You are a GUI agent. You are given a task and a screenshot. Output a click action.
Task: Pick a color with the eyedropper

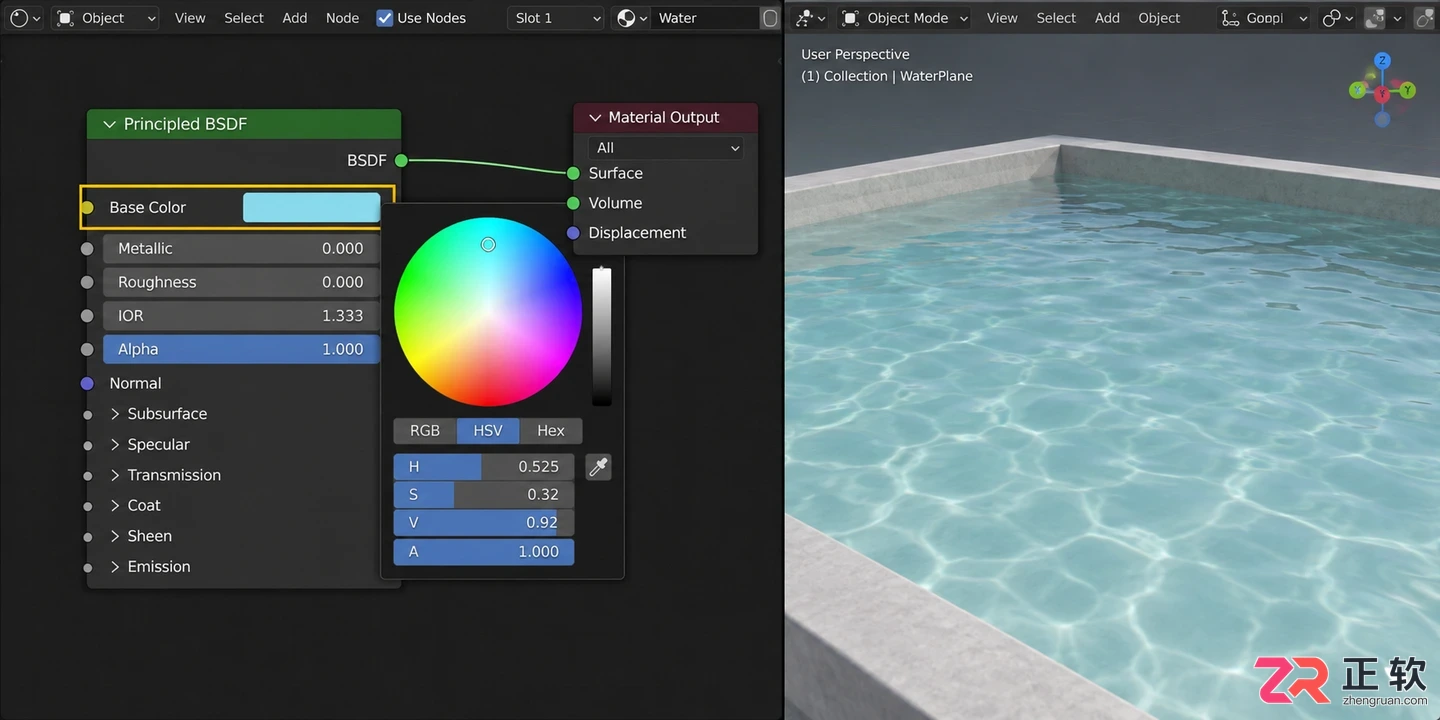tap(598, 467)
